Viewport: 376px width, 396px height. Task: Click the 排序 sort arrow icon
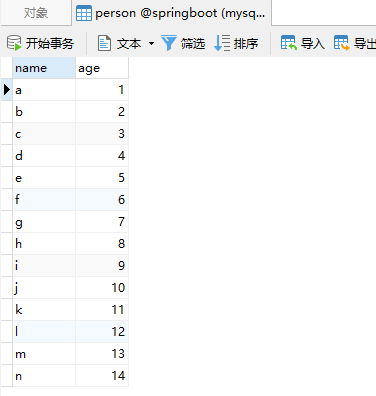(222, 43)
